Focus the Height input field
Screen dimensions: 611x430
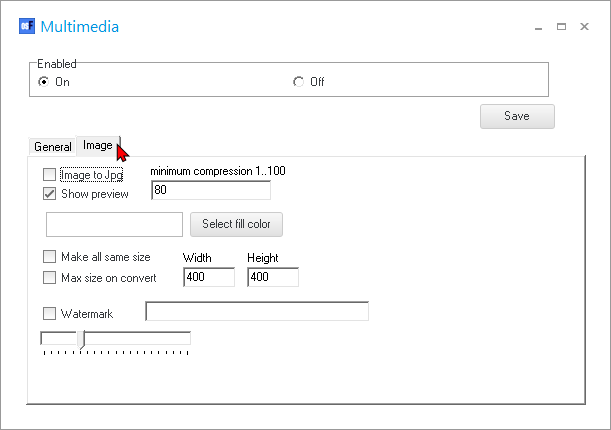pyautogui.click(x=272, y=277)
